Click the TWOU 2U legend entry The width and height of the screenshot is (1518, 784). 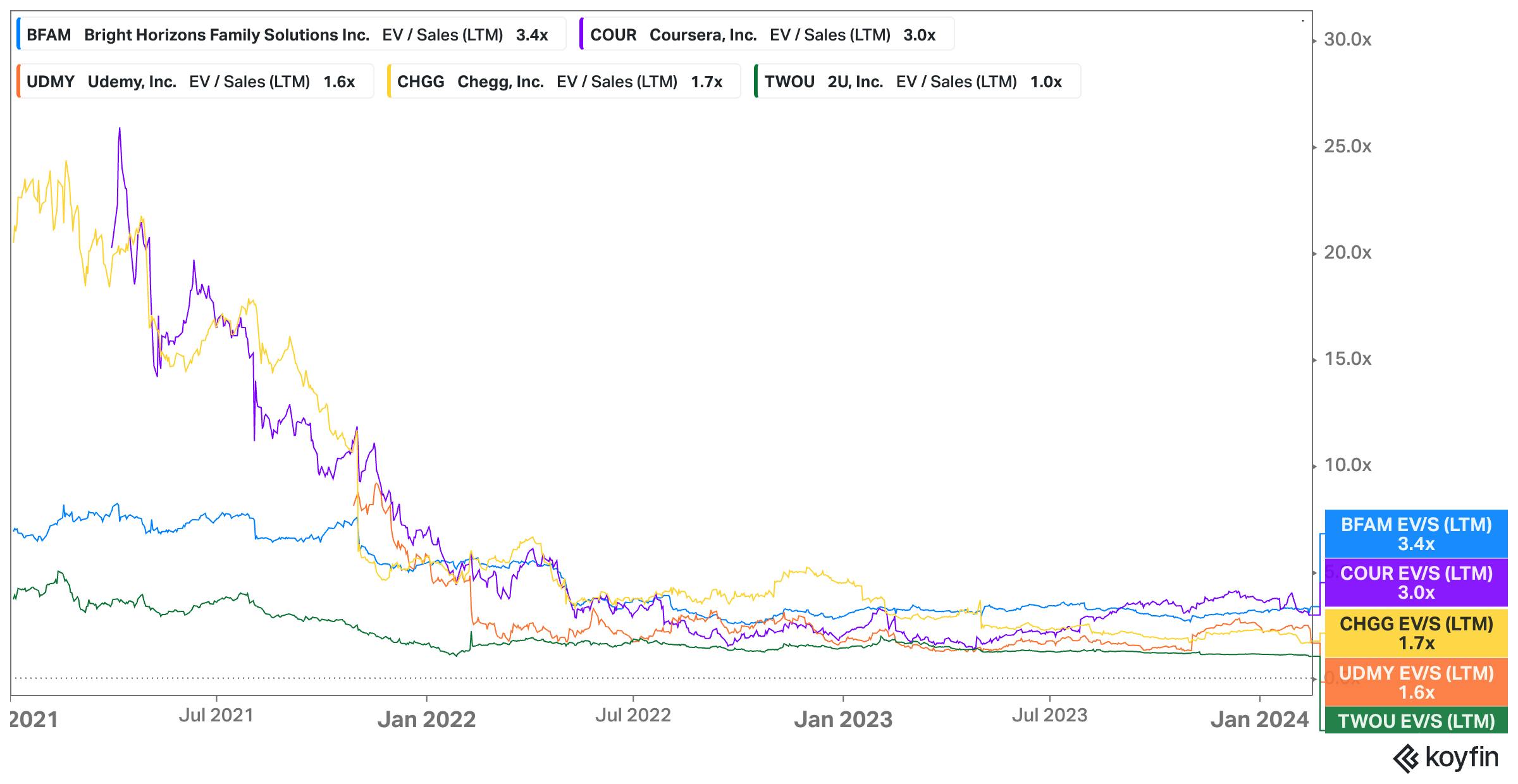coord(916,82)
